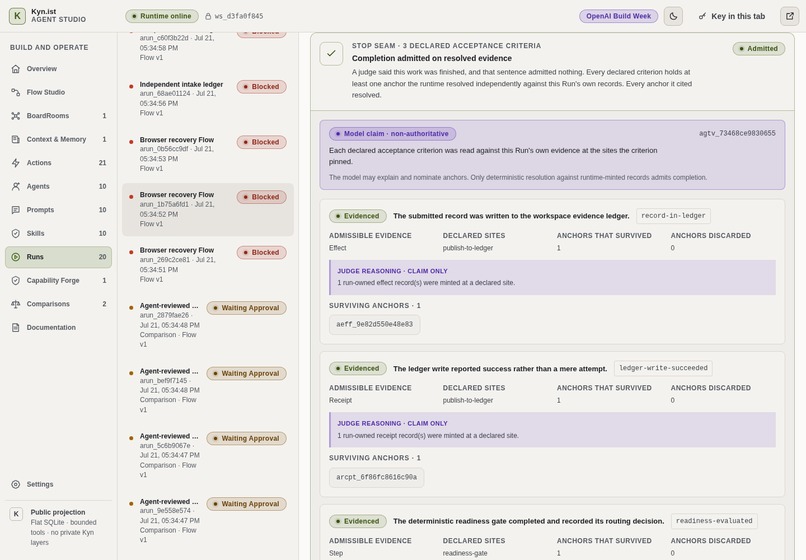806x560 pixels.
Task: Open Flow Studio in the sidebar
Action: (x=59, y=93)
